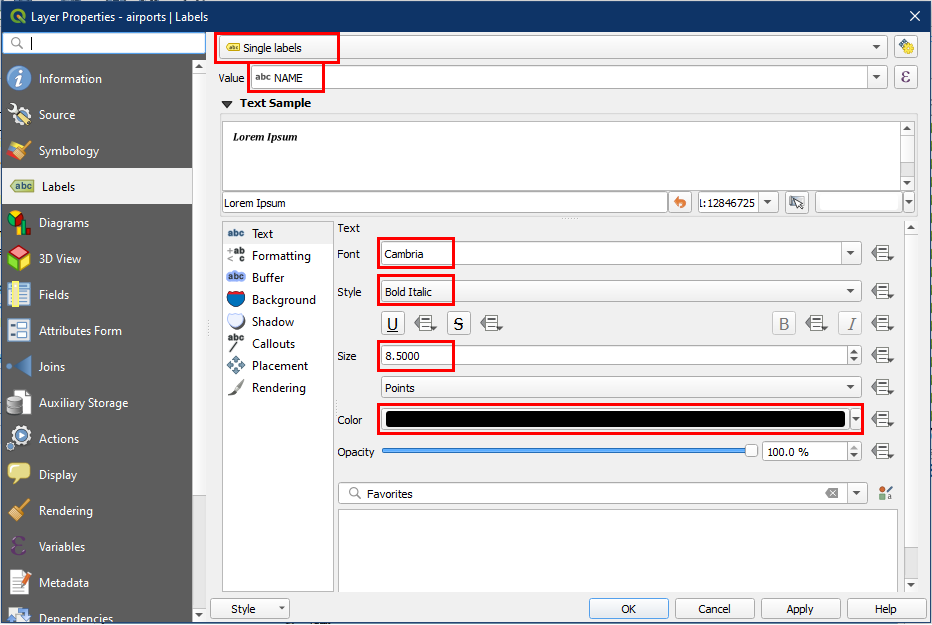Viewport: 932px width, 625px height.
Task: Reset the sample text with the undo arrow
Action: click(680, 202)
